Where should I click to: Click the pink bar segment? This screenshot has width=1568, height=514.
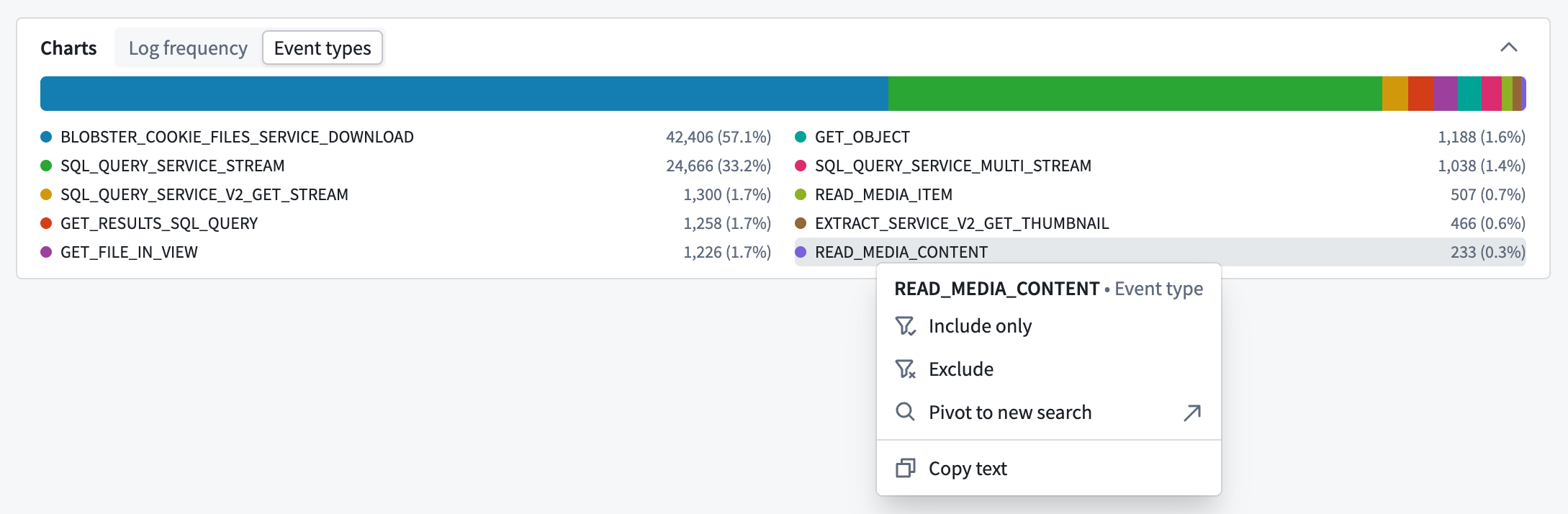[x=1492, y=94]
